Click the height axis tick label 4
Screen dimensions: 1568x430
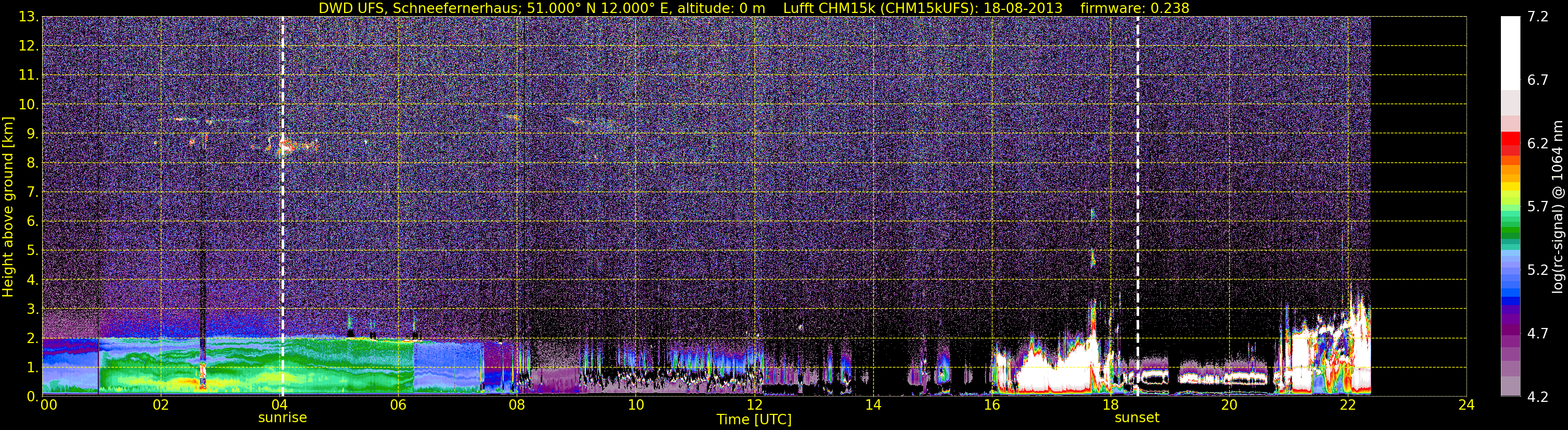point(32,280)
